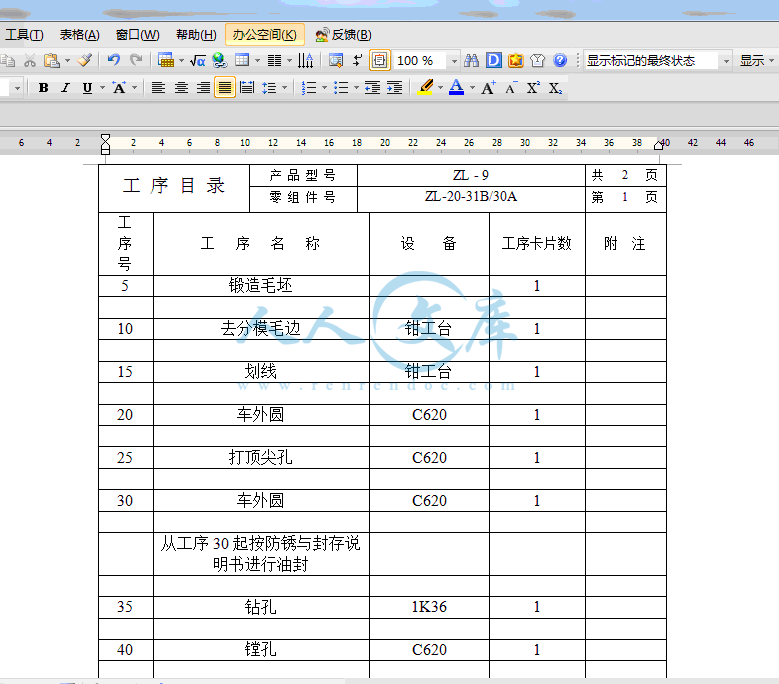779x684 pixels.
Task: Click the t-shirt skin icon
Action: [x=538, y=61]
